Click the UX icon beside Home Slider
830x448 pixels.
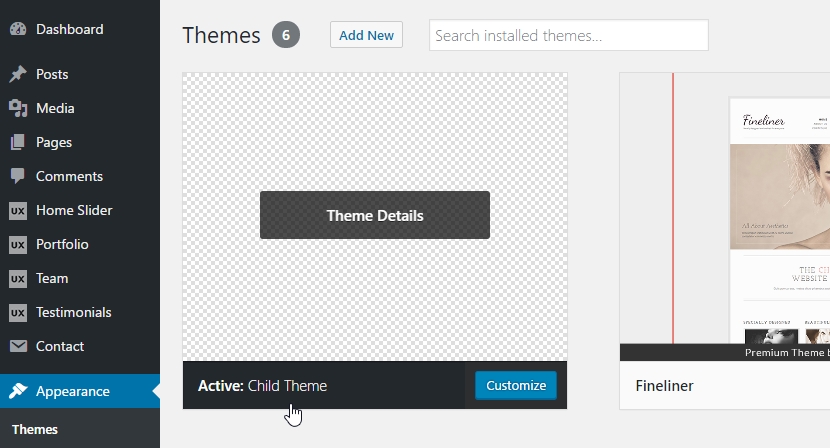point(18,210)
